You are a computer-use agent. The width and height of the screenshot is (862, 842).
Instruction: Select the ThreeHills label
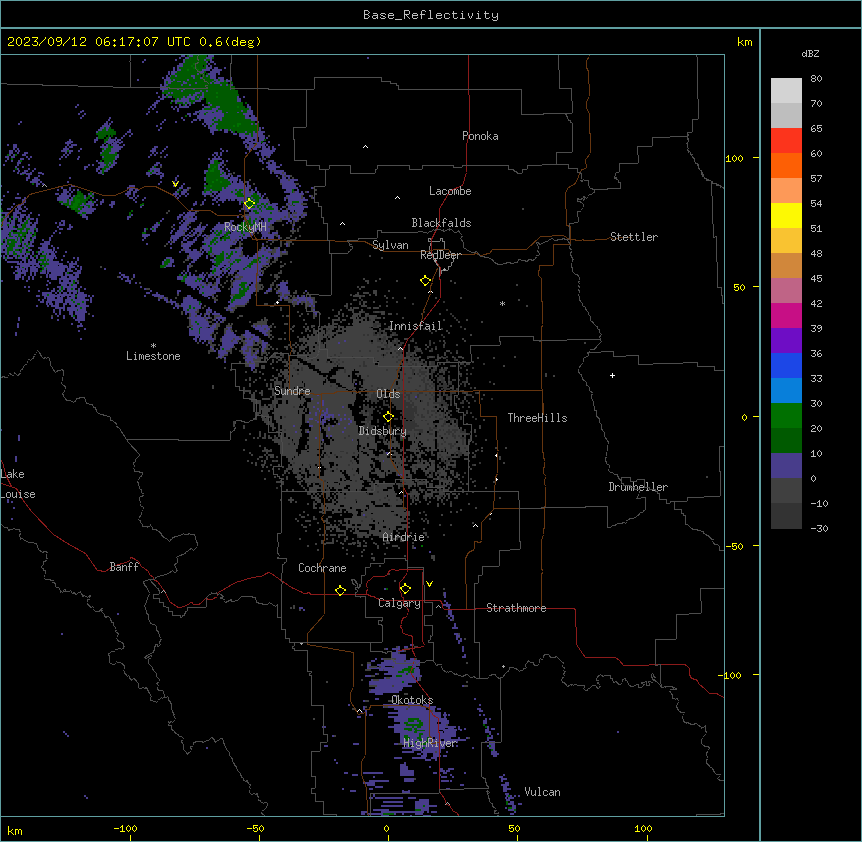tap(537, 418)
